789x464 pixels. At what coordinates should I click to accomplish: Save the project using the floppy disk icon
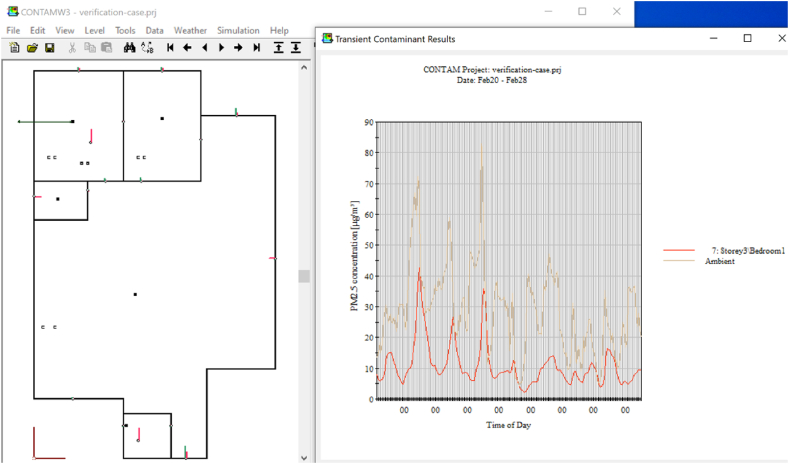[49, 48]
